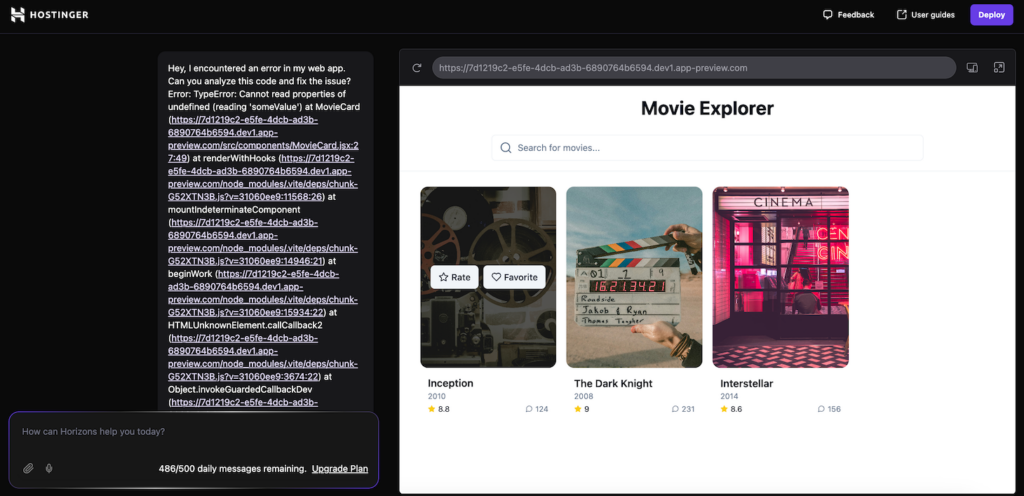The width and height of the screenshot is (1024, 496).
Task: Attach a file with the paperclip icon
Action: 28,468
